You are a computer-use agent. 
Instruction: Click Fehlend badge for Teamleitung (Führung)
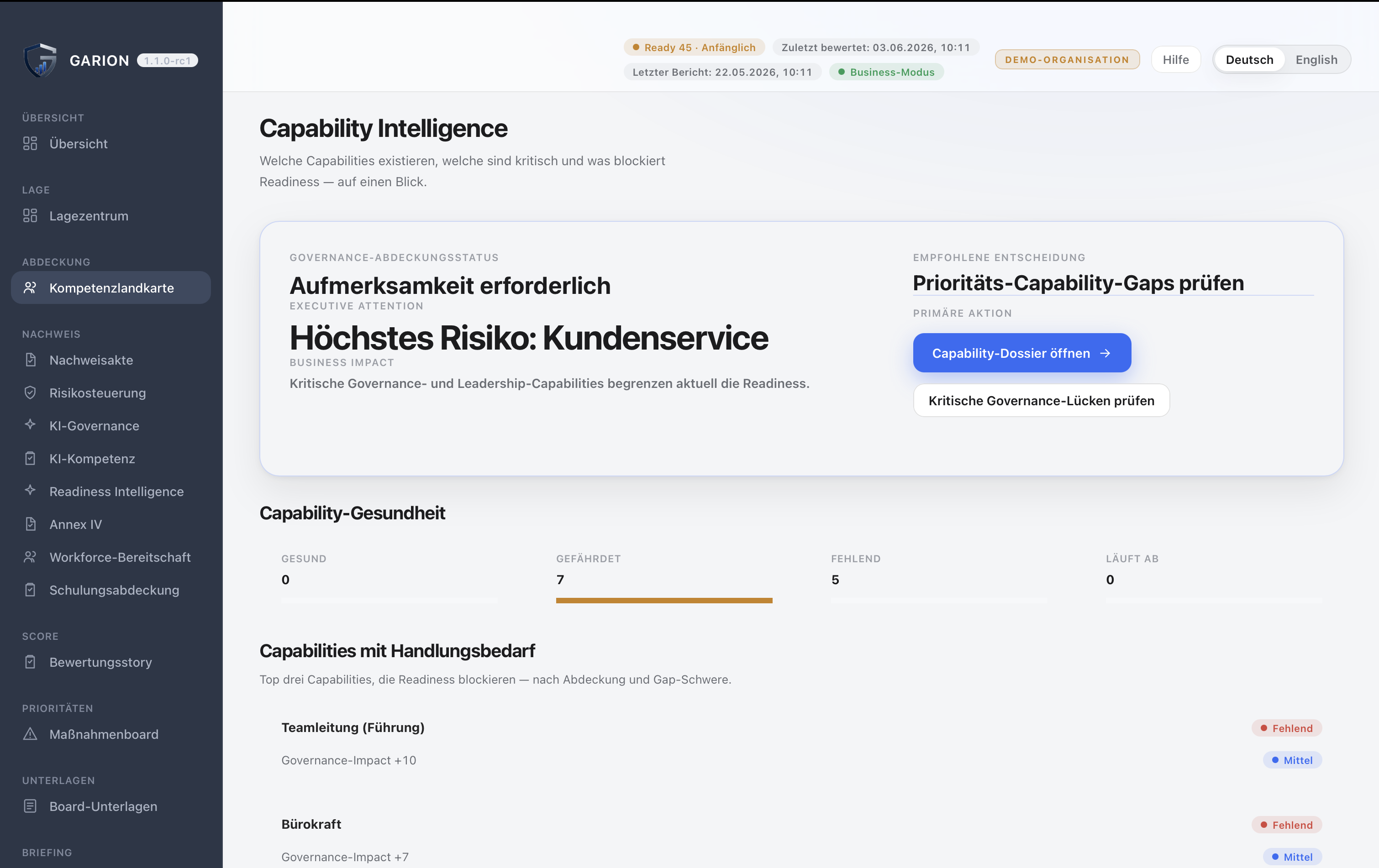[1286, 728]
